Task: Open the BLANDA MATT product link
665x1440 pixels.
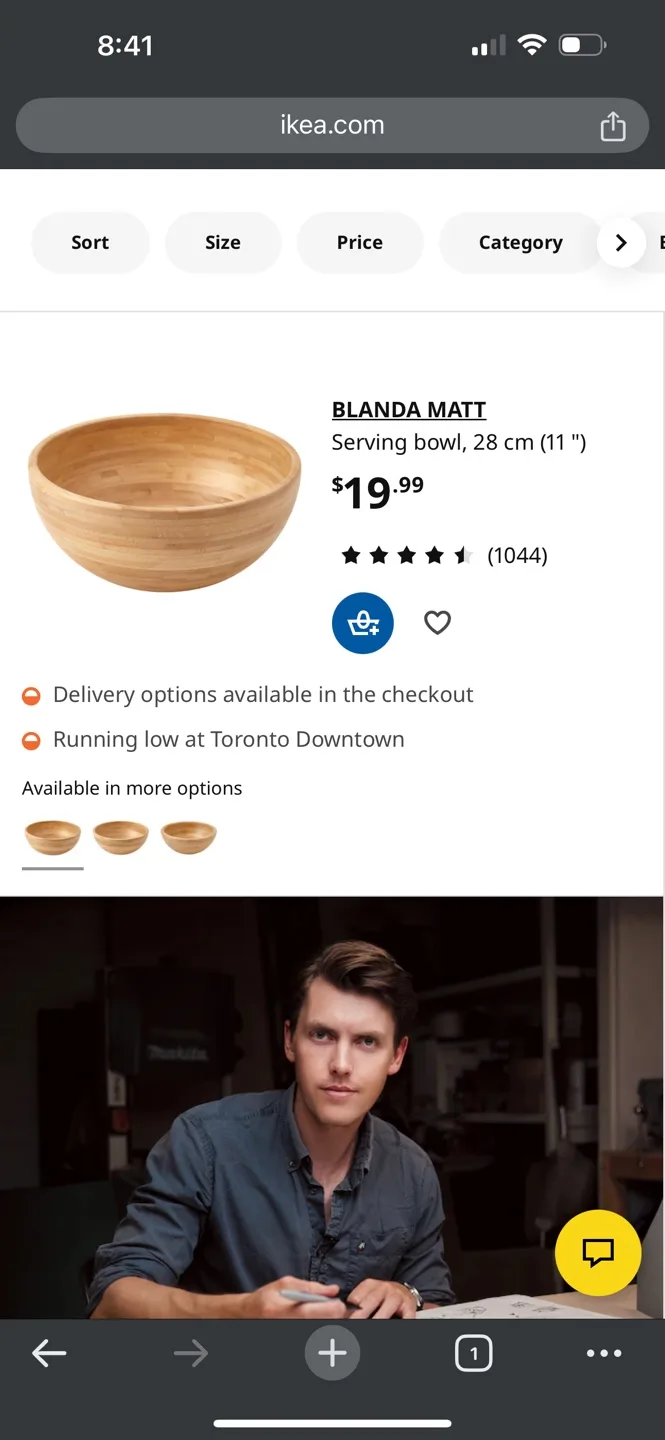Action: [408, 409]
